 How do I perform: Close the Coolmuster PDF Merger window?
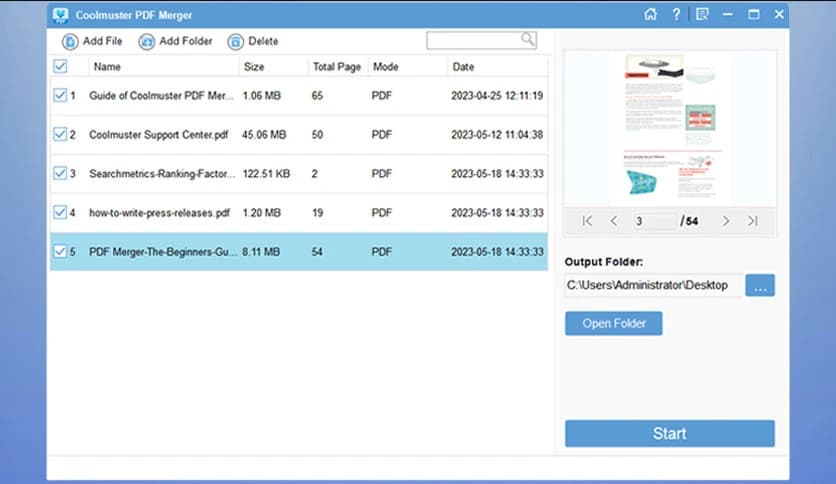click(x=779, y=14)
